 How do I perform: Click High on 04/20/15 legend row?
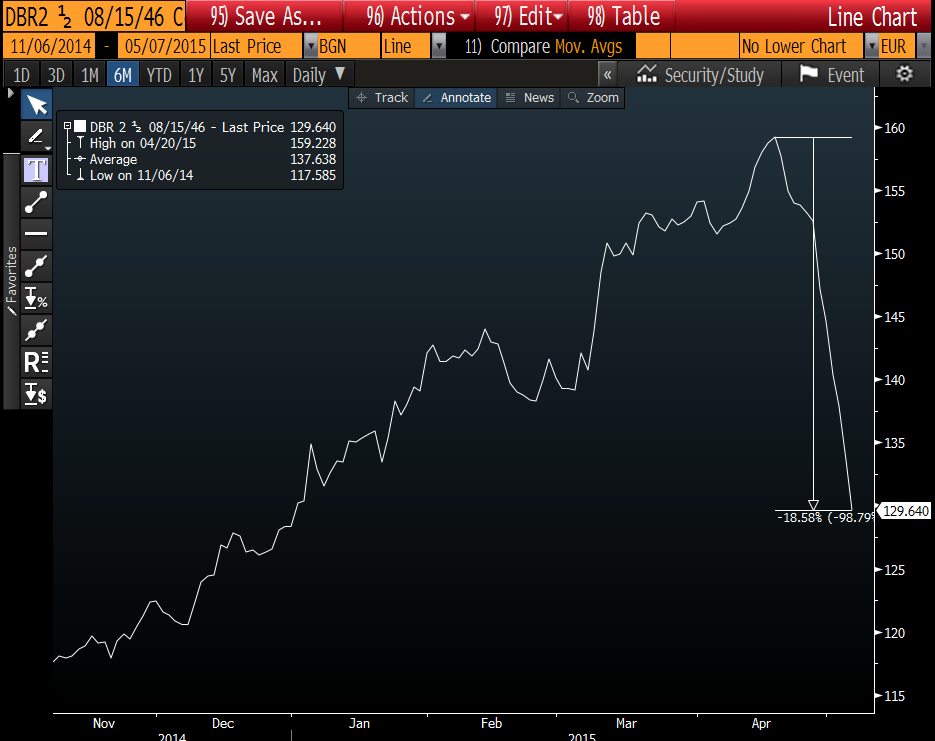[205, 143]
